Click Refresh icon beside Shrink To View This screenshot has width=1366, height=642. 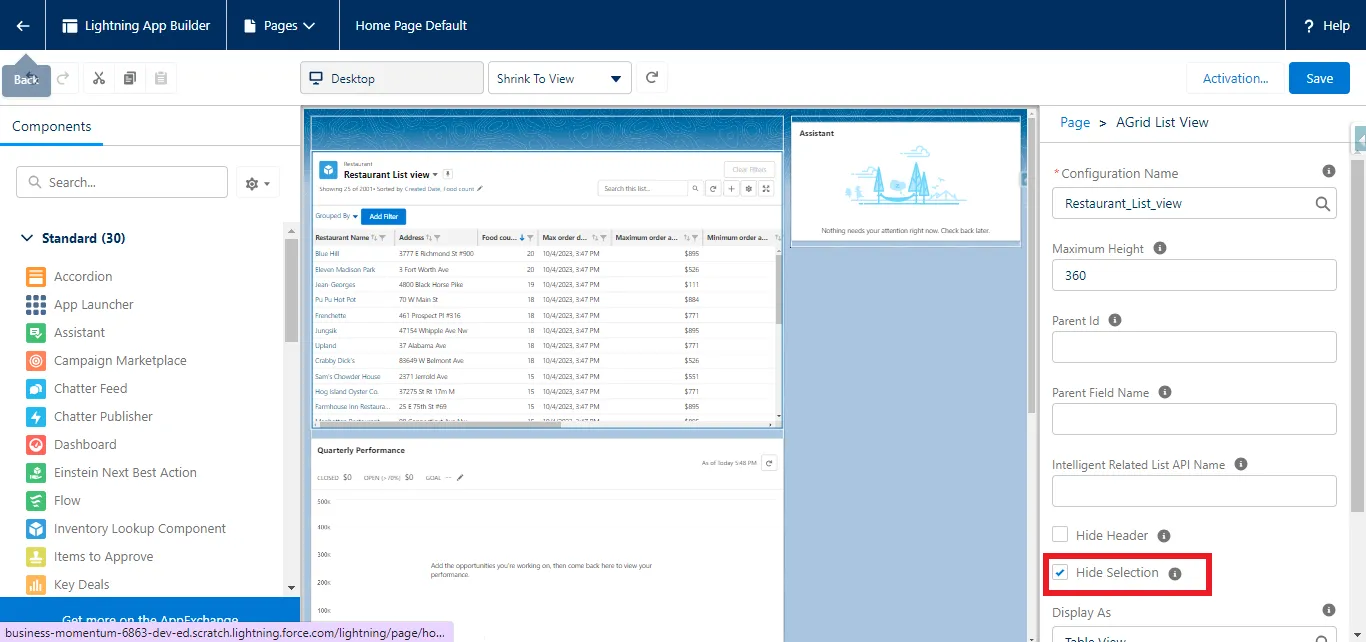(x=652, y=78)
